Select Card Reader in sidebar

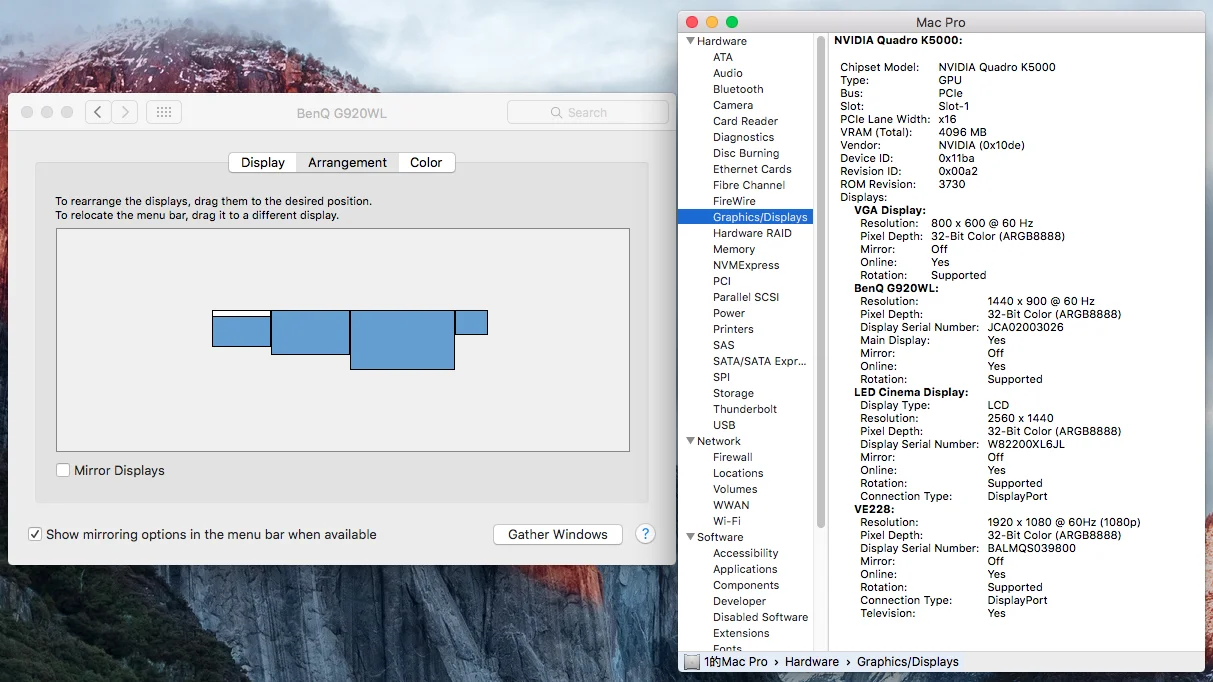[x=745, y=121]
